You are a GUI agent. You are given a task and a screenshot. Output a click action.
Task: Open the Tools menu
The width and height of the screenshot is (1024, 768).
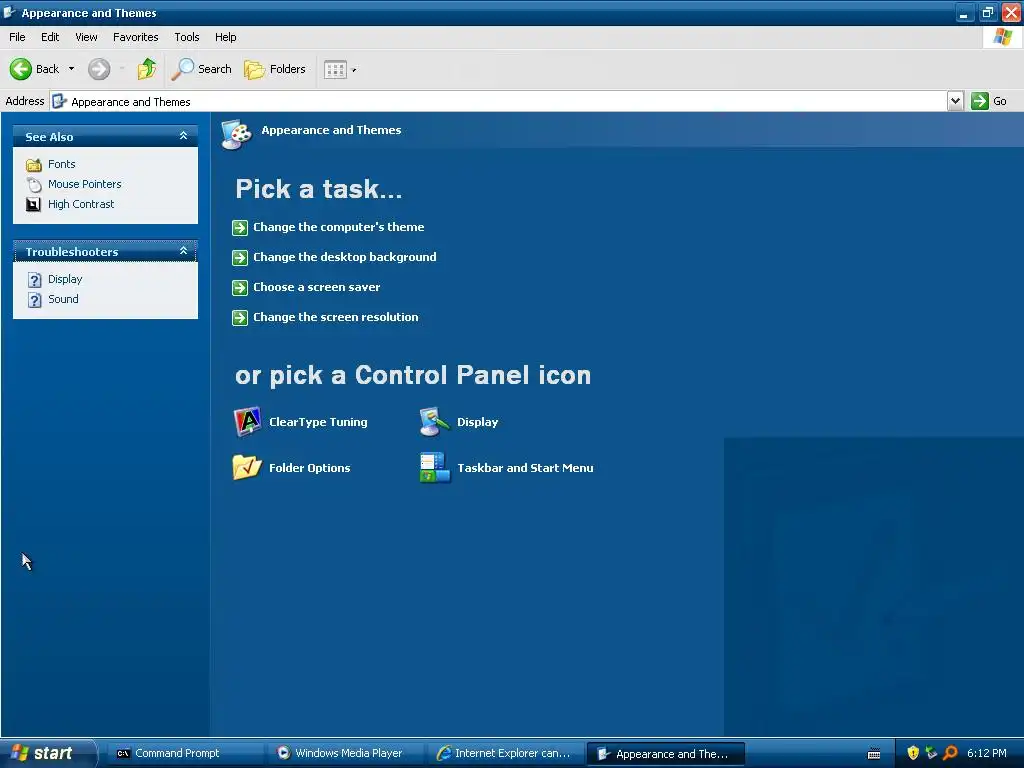[187, 37]
